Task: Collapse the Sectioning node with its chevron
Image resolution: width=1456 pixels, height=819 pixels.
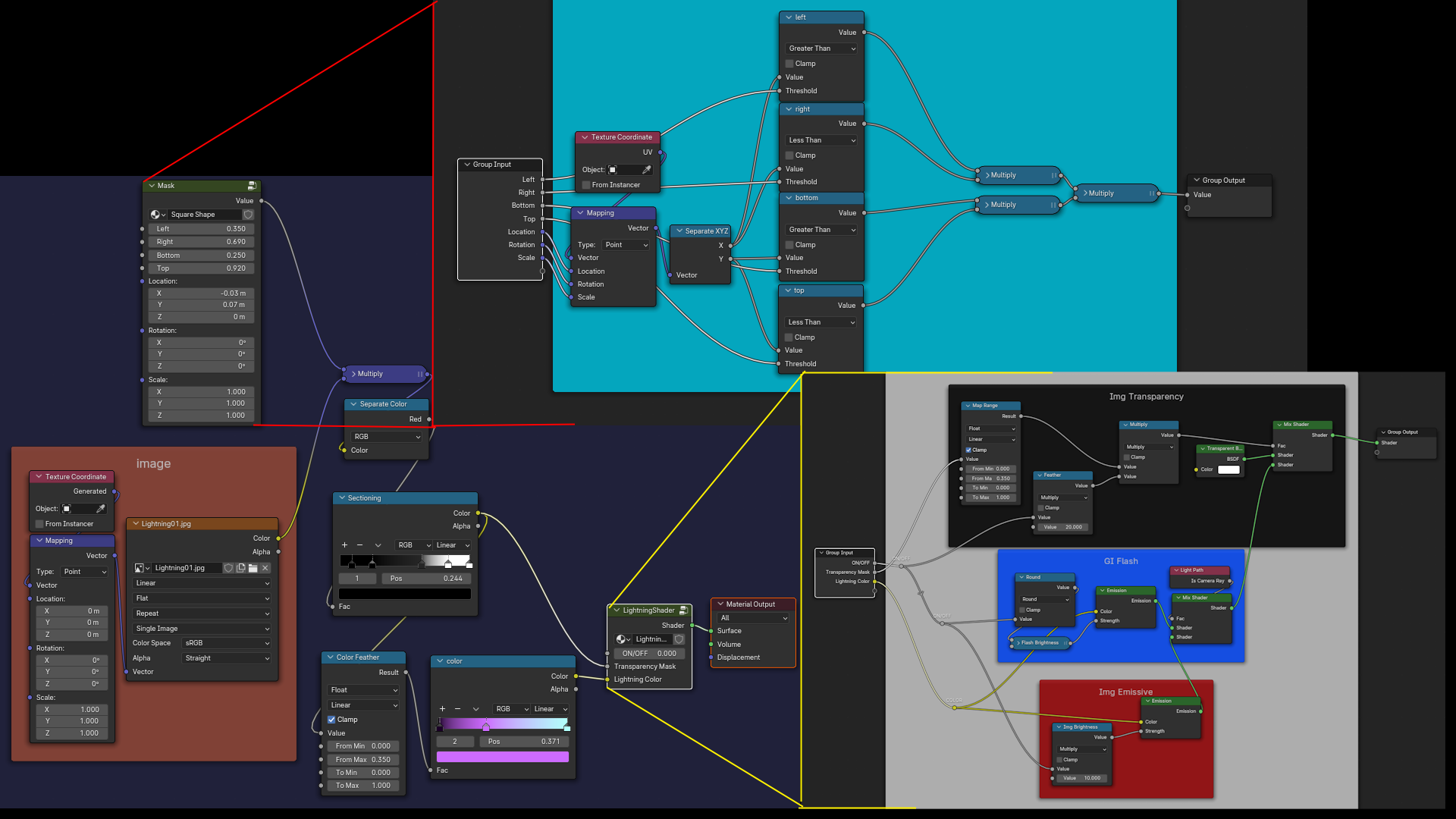Action: pos(341,498)
